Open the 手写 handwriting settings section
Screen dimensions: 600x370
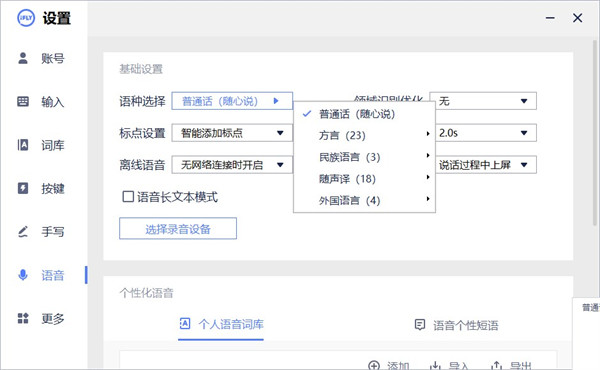click(41, 231)
